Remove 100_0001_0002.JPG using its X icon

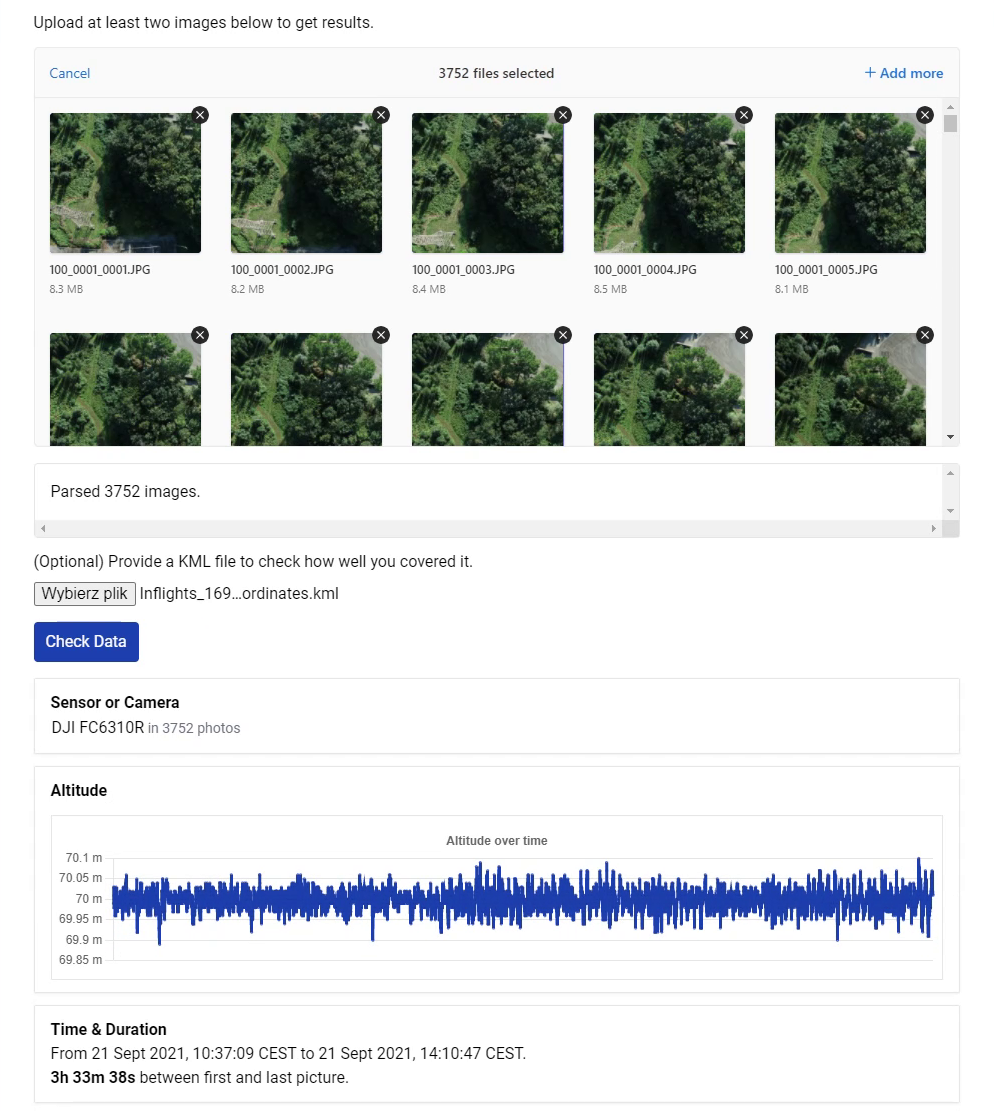point(381,115)
